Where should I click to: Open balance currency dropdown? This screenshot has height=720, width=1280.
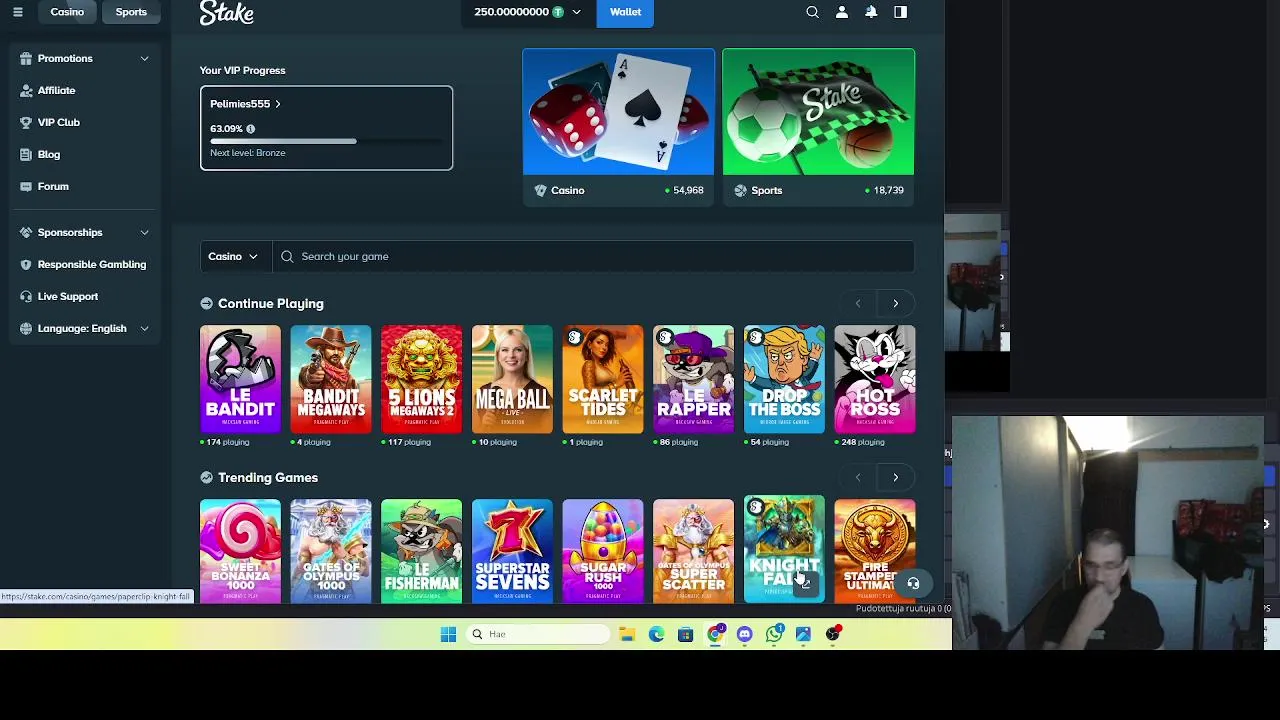pos(576,12)
